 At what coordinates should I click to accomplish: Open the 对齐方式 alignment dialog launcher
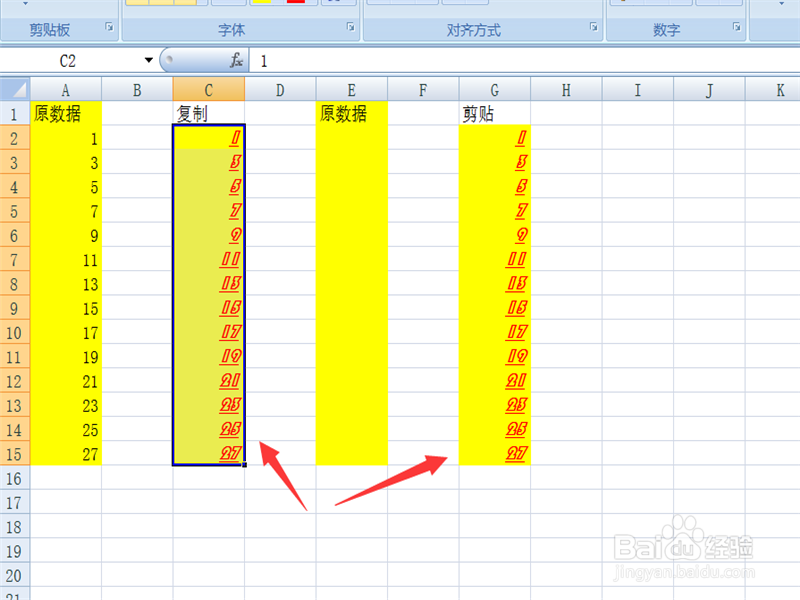[593, 27]
